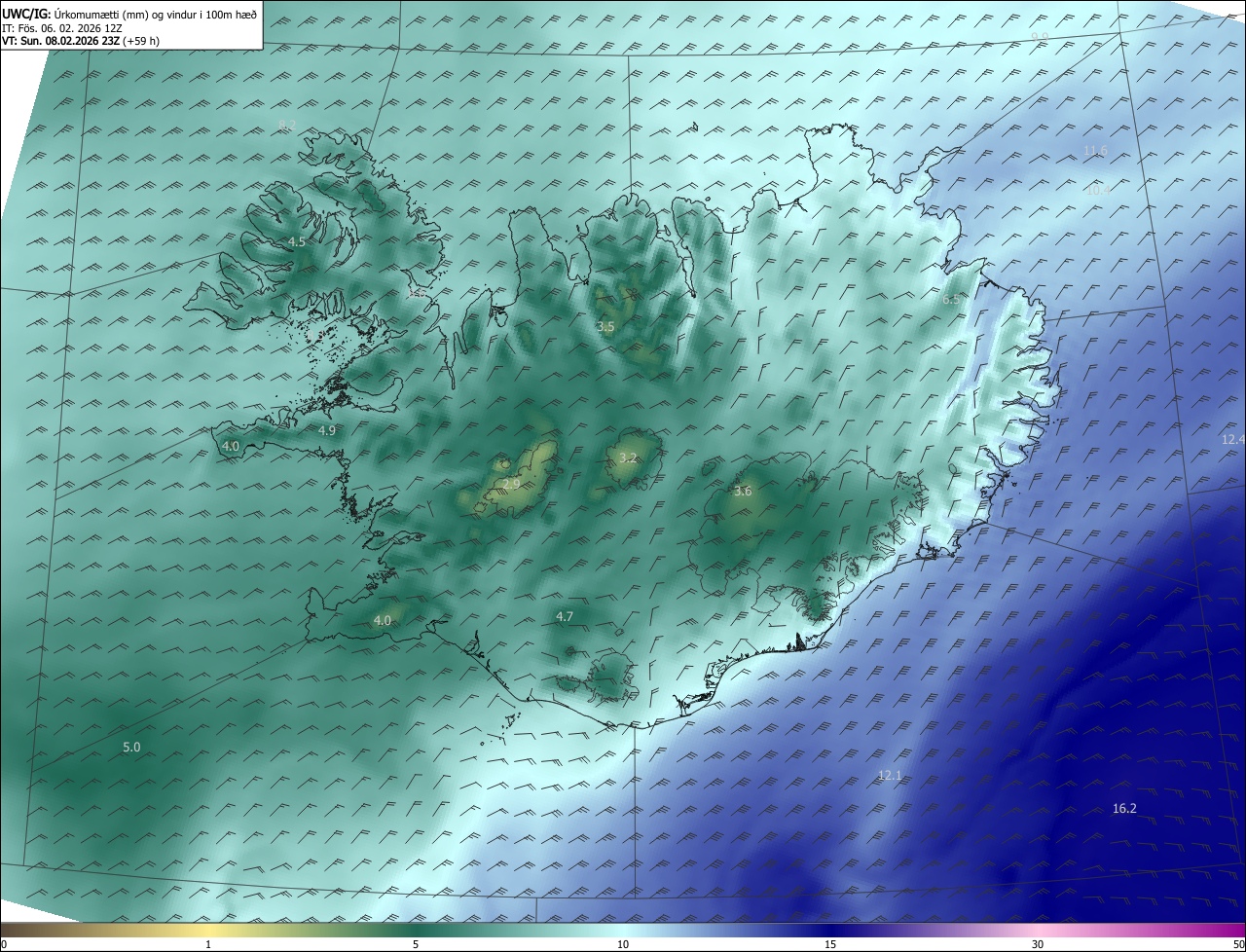Click the 6.5 value in northeast Iceland

951,300
